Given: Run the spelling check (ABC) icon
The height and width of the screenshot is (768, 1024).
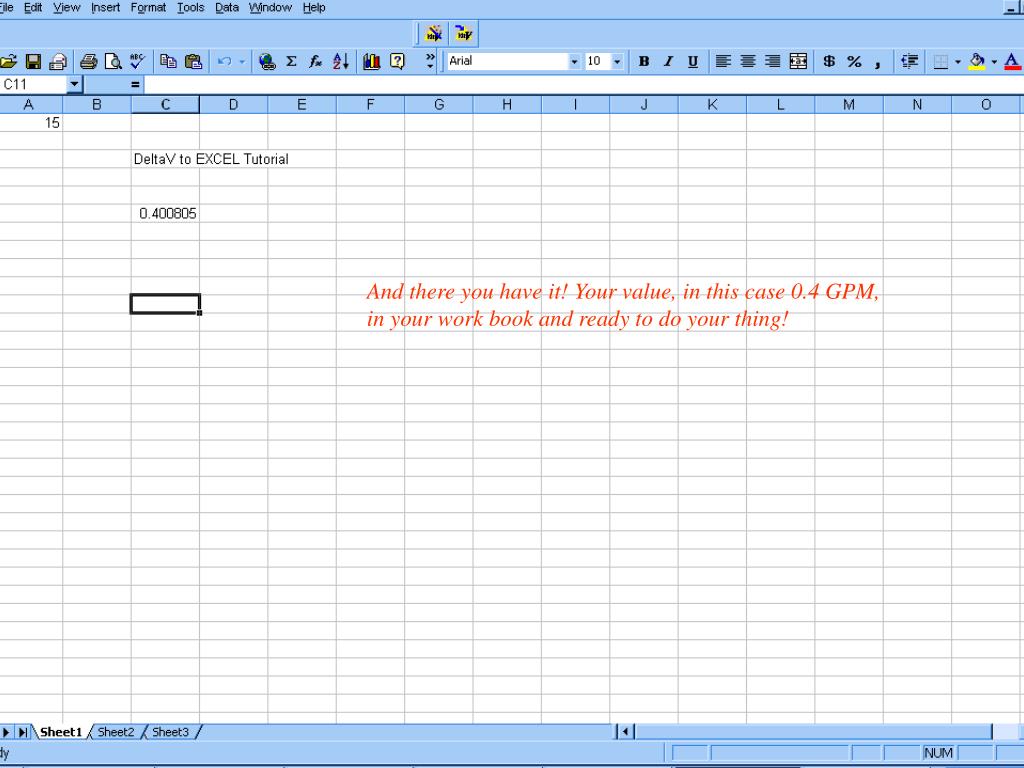Looking at the screenshot, I should coord(137,61).
